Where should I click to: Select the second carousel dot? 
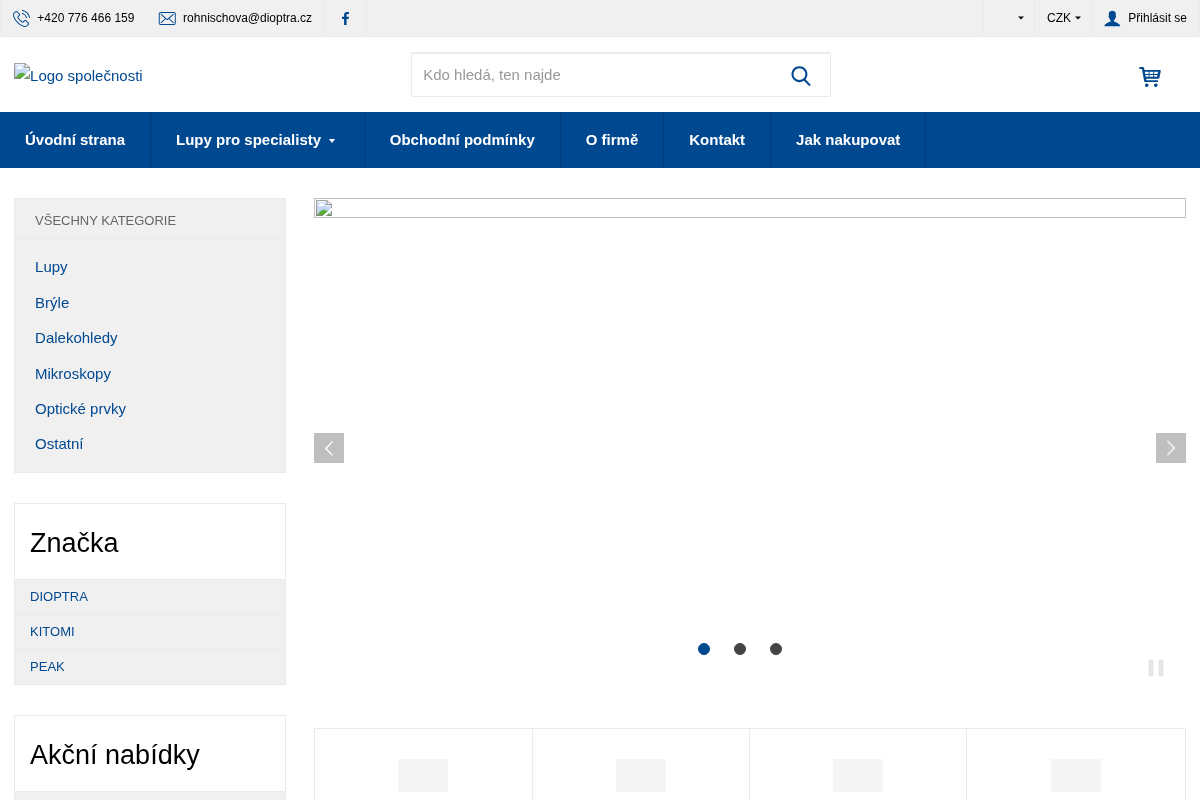[x=740, y=649]
